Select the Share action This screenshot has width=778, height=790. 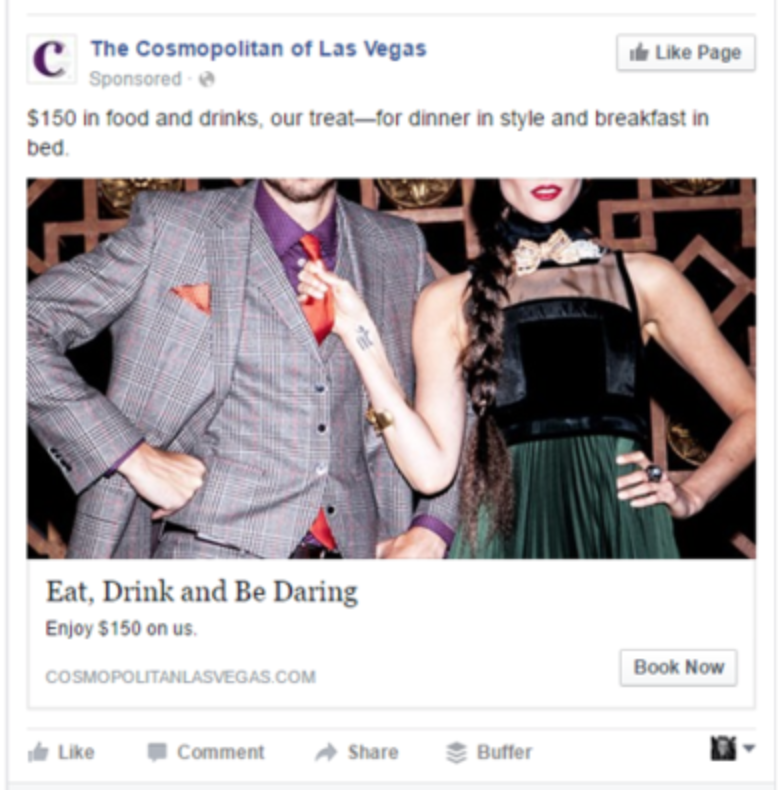[357, 752]
